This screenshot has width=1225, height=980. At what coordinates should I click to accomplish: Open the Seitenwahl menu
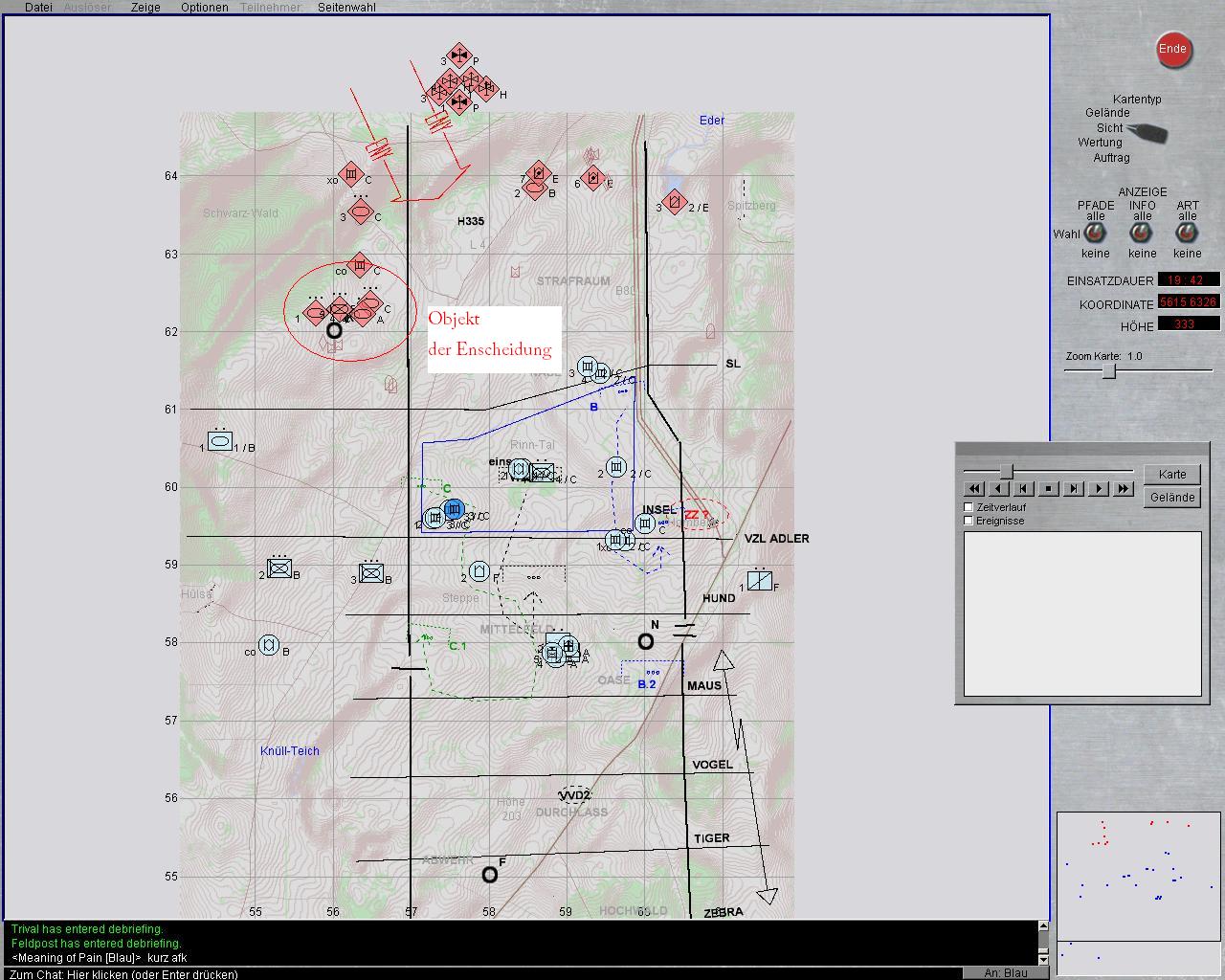coord(346,7)
